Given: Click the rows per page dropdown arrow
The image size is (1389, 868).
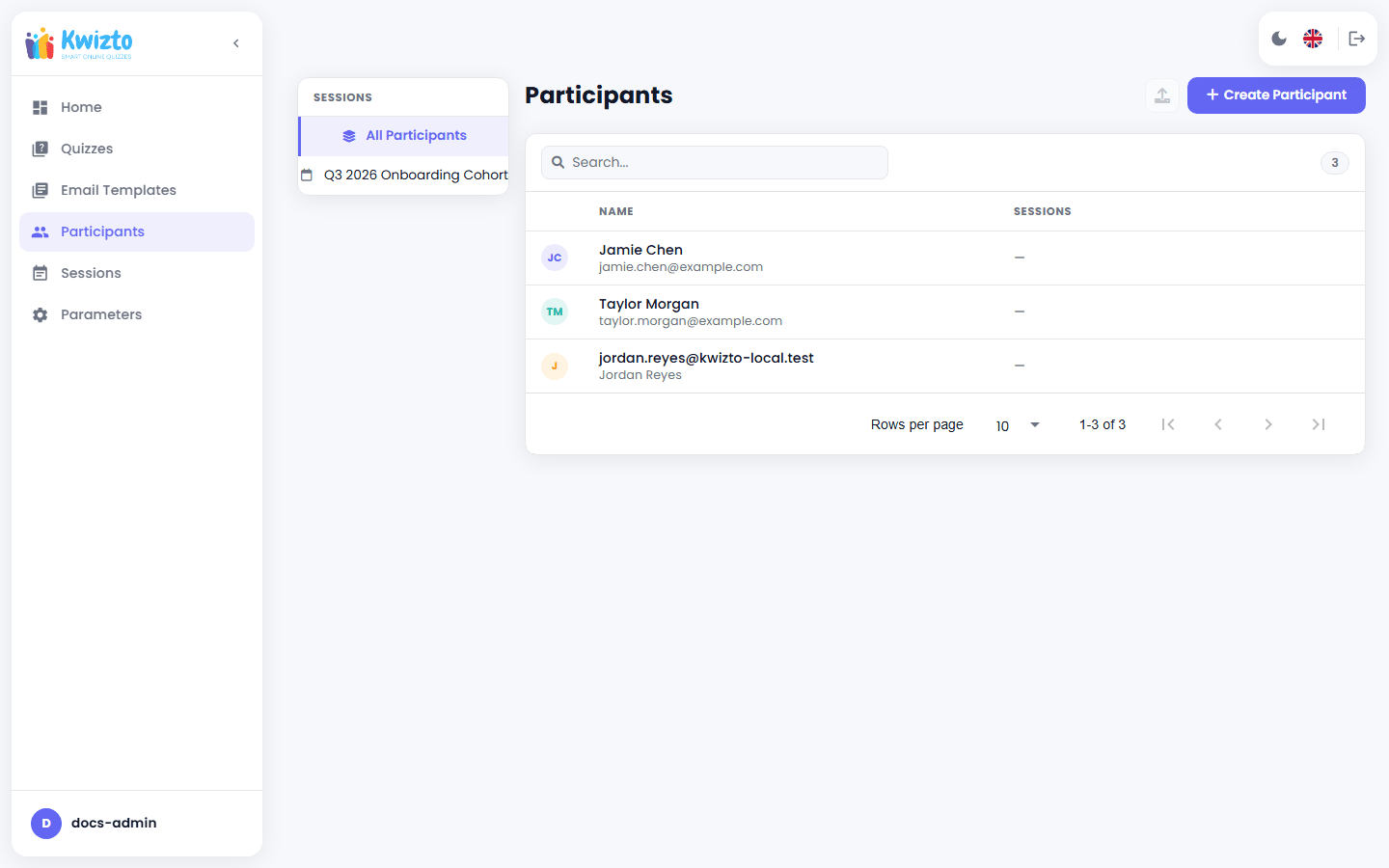Looking at the screenshot, I should [x=1035, y=425].
